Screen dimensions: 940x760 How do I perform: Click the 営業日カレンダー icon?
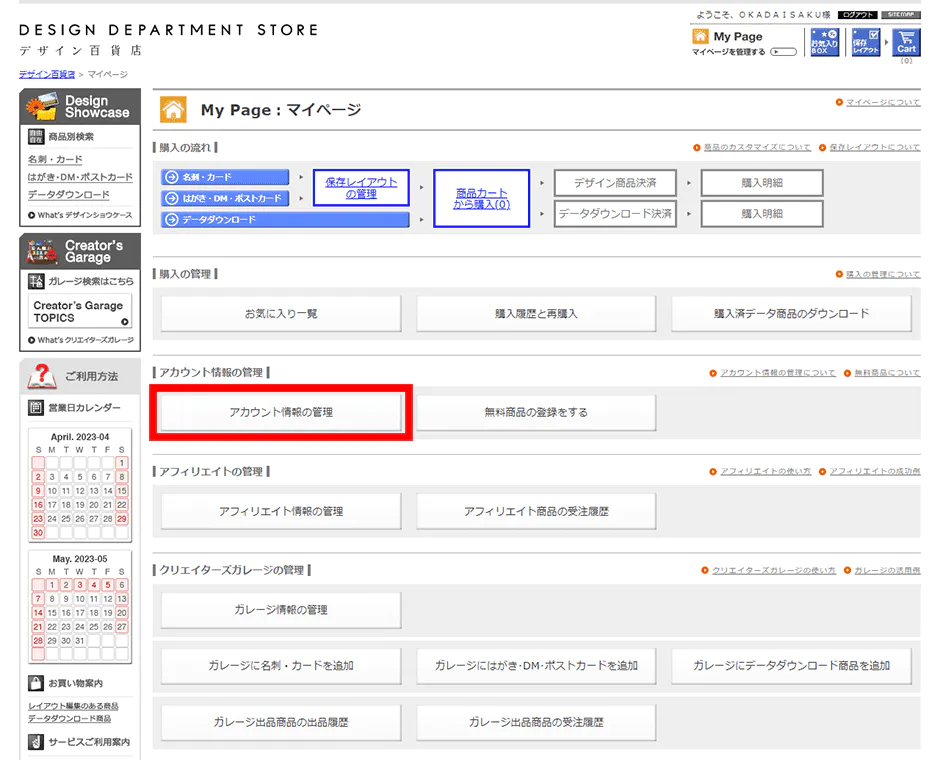(x=36, y=405)
